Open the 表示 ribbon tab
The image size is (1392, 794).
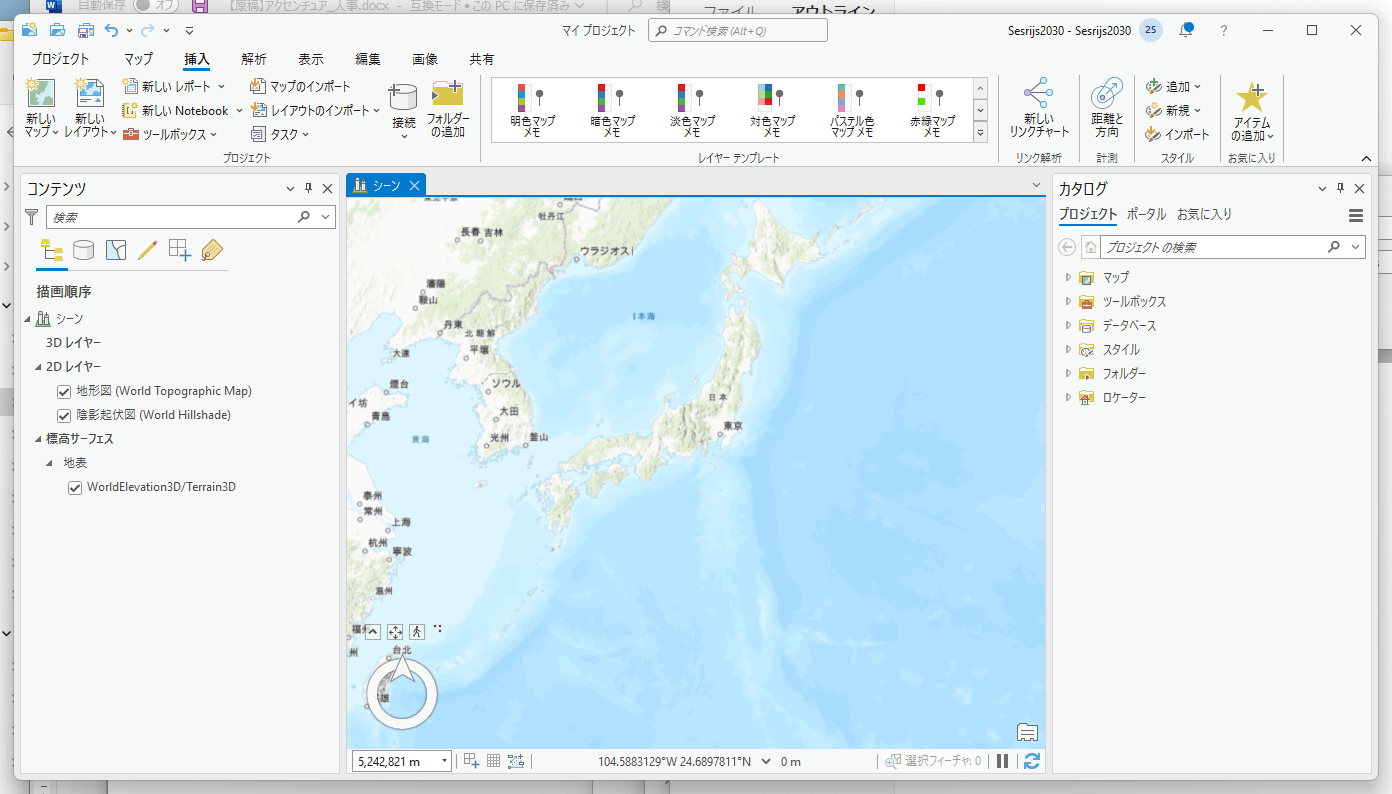click(x=311, y=59)
